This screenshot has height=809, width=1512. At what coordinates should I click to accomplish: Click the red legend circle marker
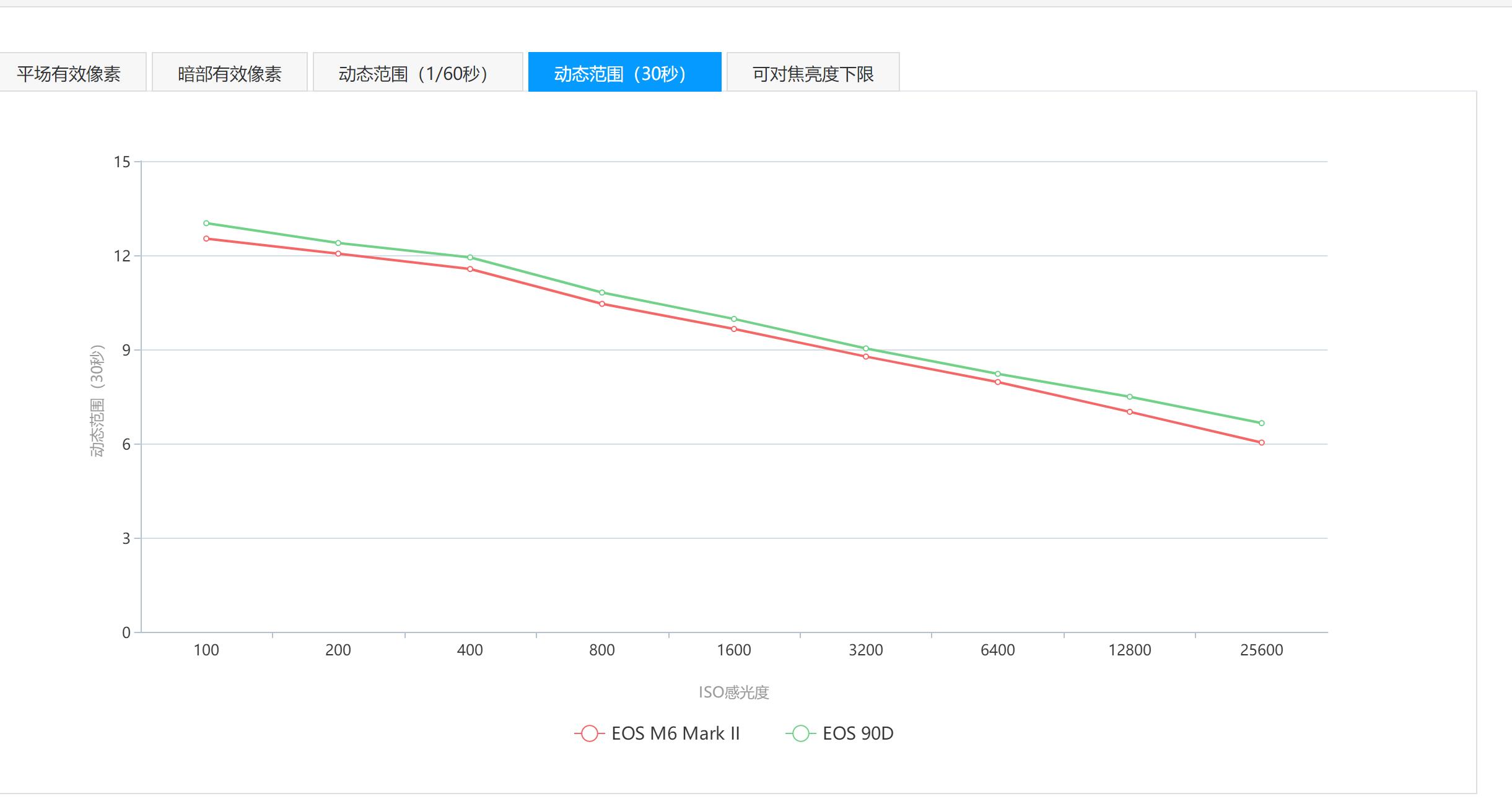point(590,733)
